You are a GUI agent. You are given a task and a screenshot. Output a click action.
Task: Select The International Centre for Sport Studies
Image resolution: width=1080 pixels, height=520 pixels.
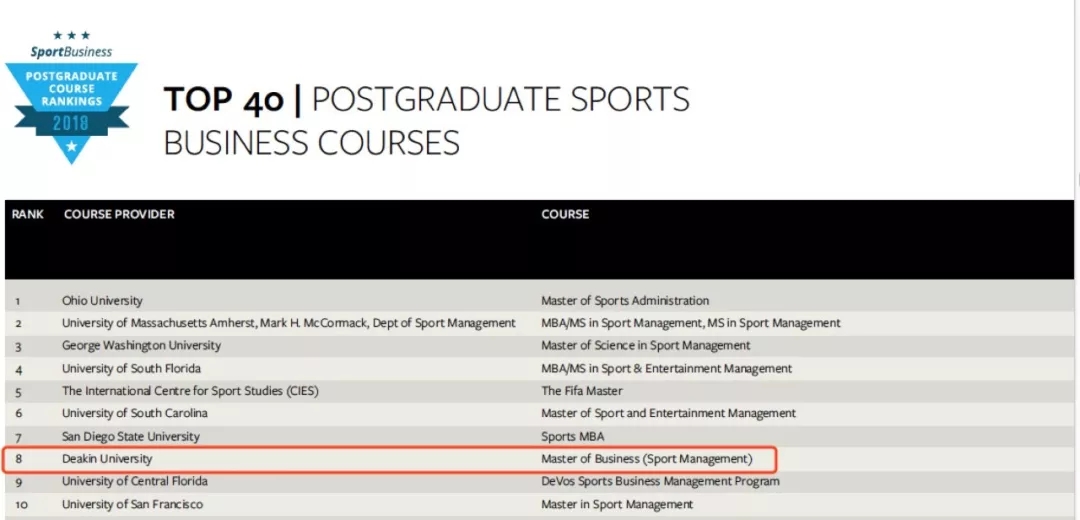tap(190, 391)
